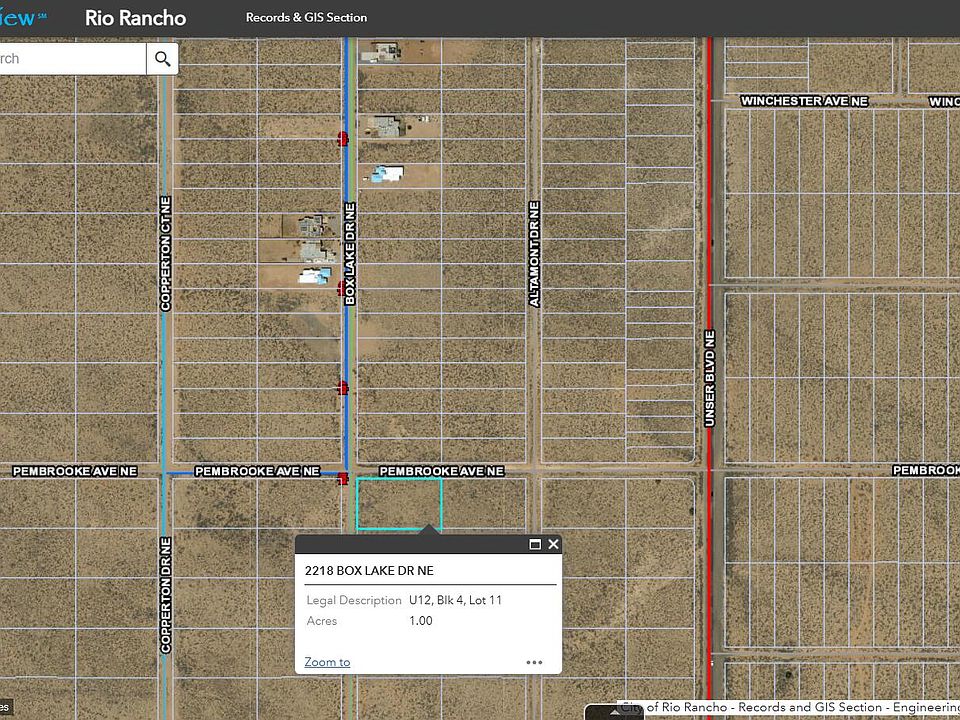Image resolution: width=960 pixels, height=720 pixels.
Task: Click the COPPERTON CT NE street label
Action: coord(165,253)
